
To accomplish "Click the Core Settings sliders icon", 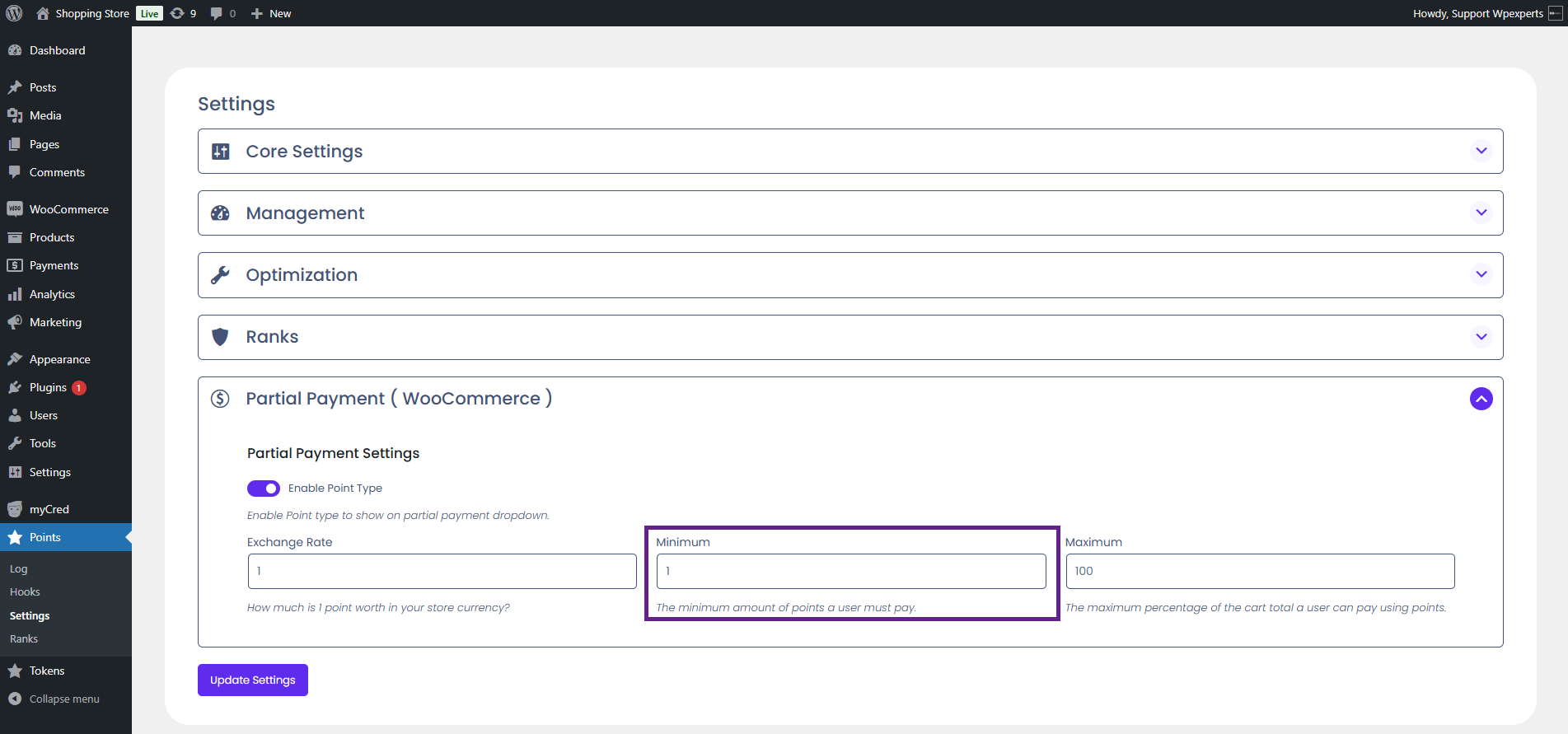I will (x=221, y=152).
